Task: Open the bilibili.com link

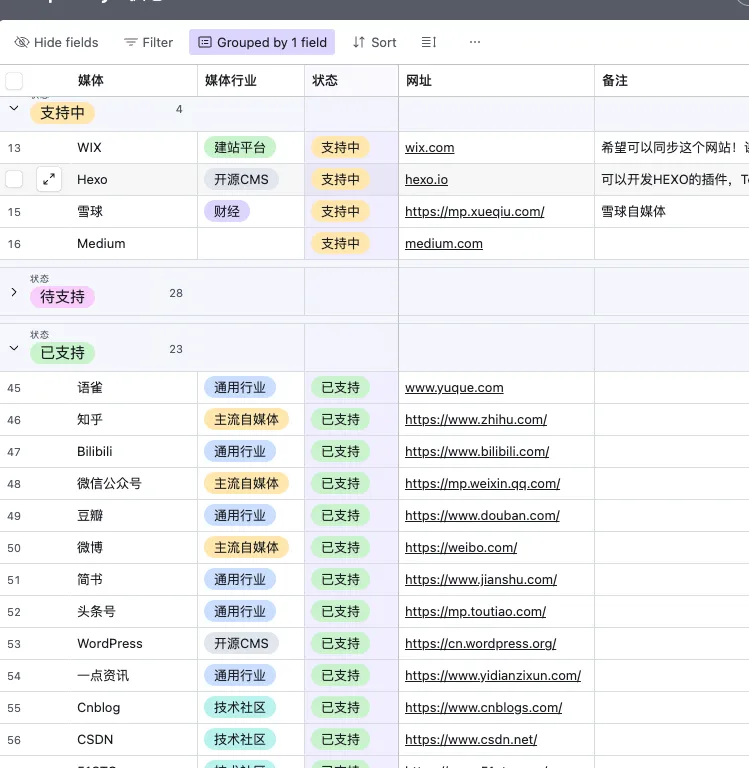Action: [477, 452]
